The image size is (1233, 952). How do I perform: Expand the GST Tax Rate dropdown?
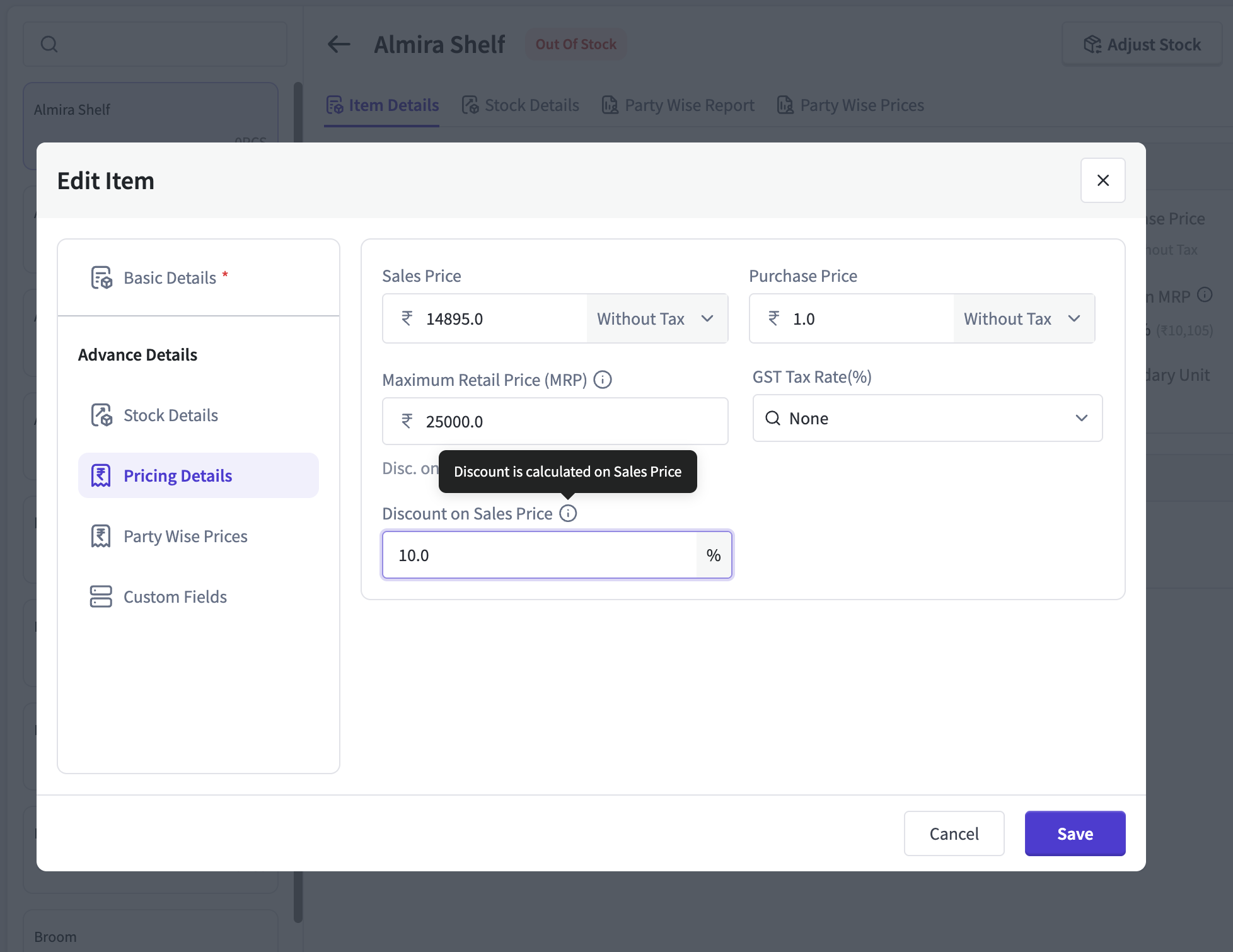pyautogui.click(x=927, y=418)
